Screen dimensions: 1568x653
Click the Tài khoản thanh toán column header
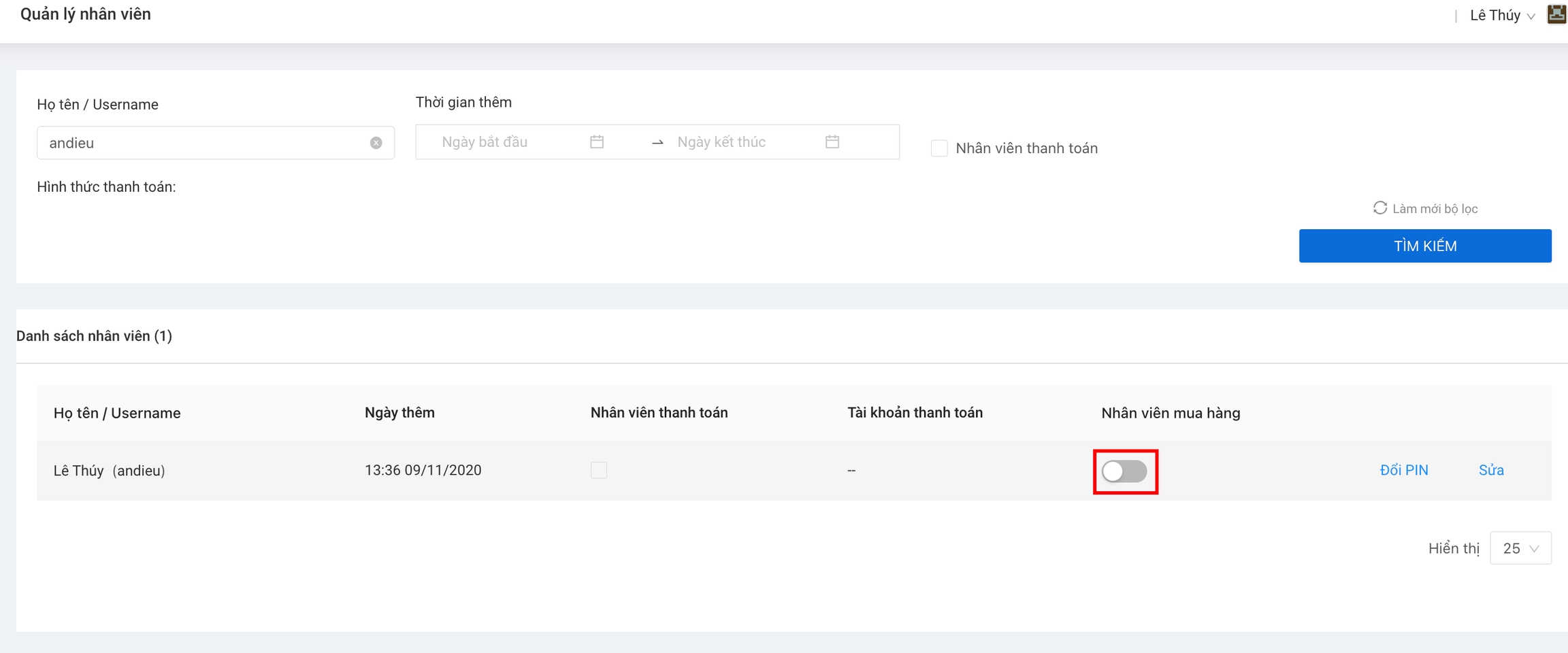[x=915, y=413]
